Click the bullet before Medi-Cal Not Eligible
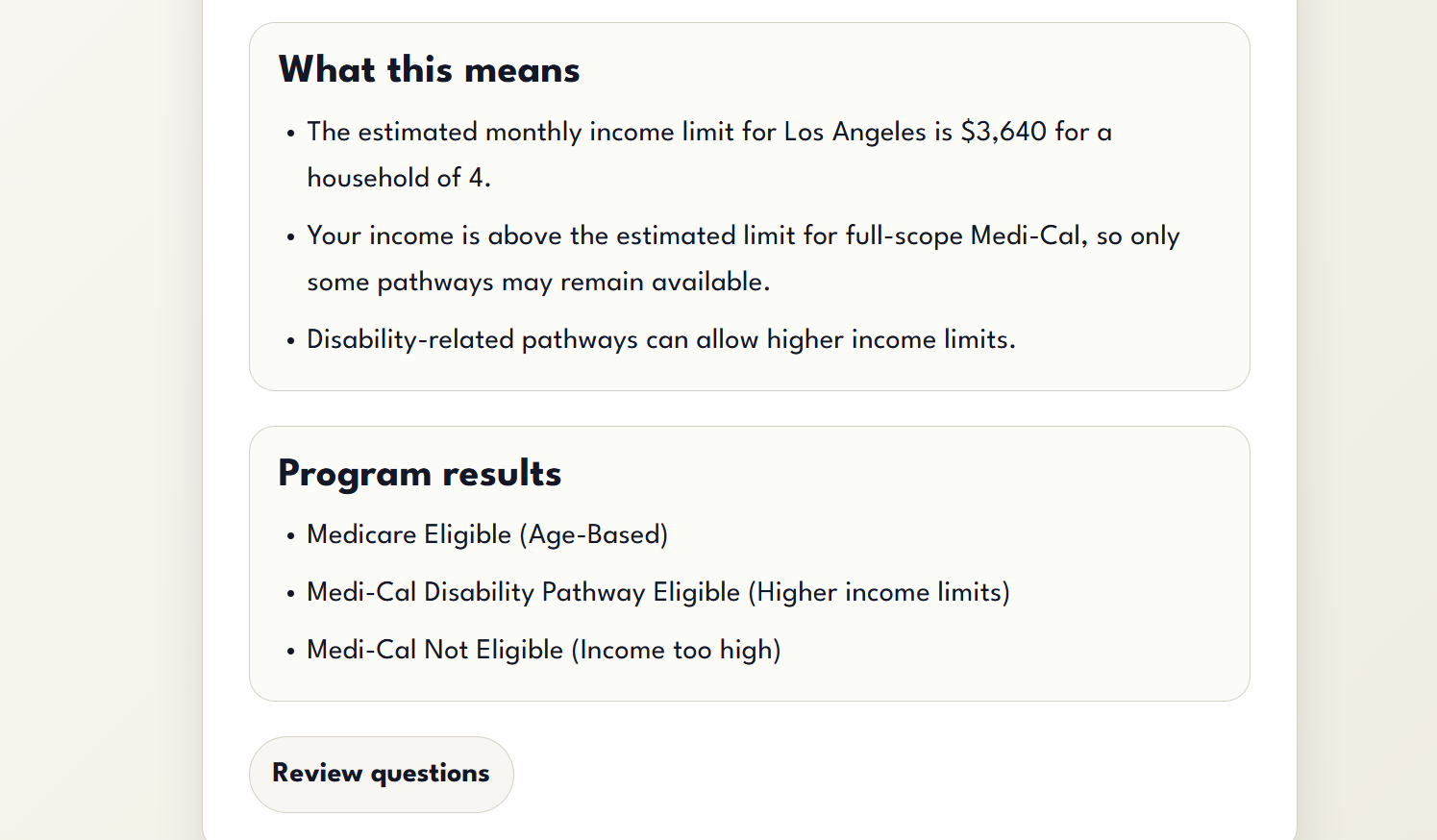1437x840 pixels. 290,652
